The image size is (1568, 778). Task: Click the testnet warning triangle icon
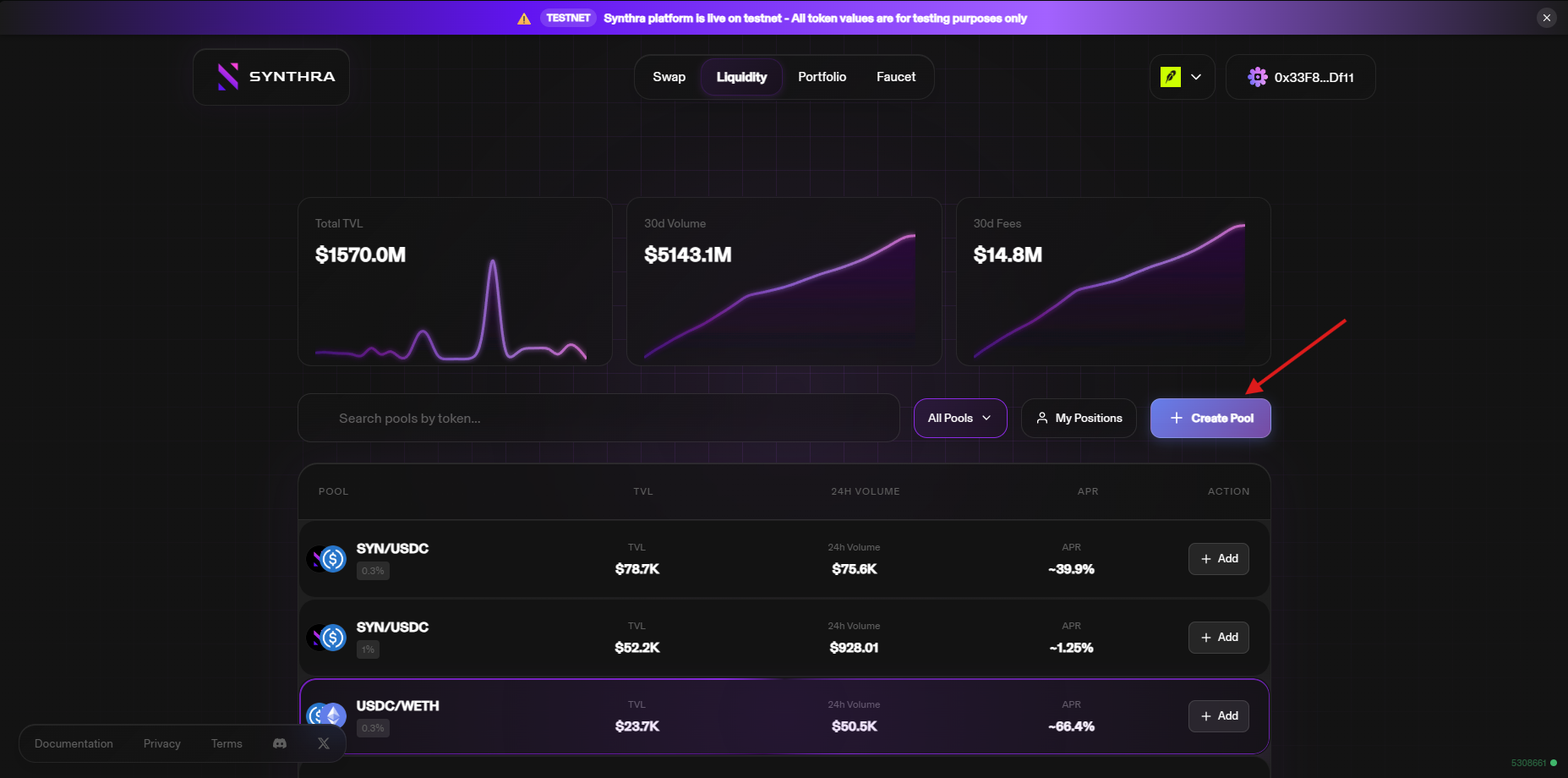click(524, 19)
